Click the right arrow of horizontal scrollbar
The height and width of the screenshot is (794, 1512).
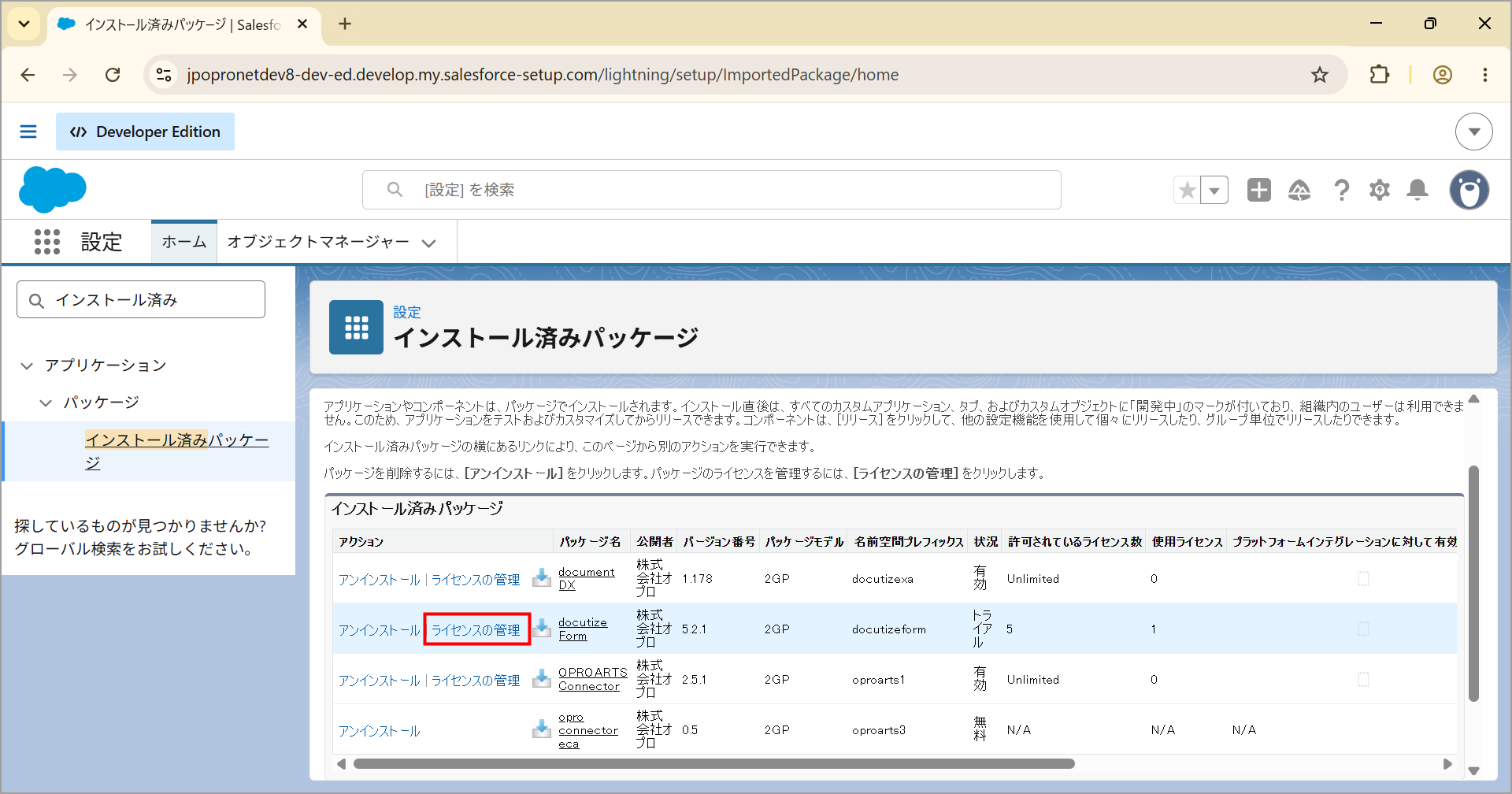(x=1447, y=763)
